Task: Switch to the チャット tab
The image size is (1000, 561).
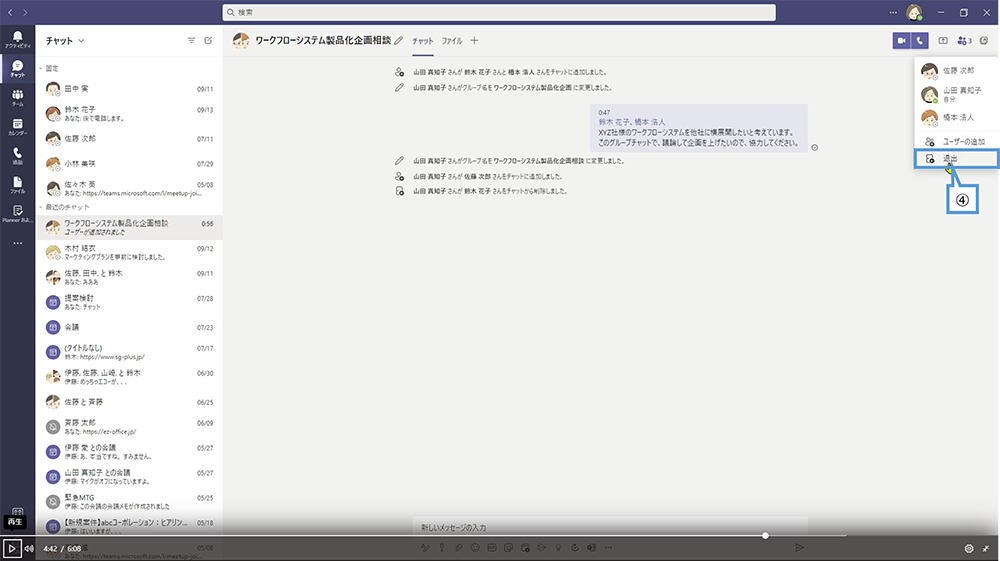Action: (422, 41)
